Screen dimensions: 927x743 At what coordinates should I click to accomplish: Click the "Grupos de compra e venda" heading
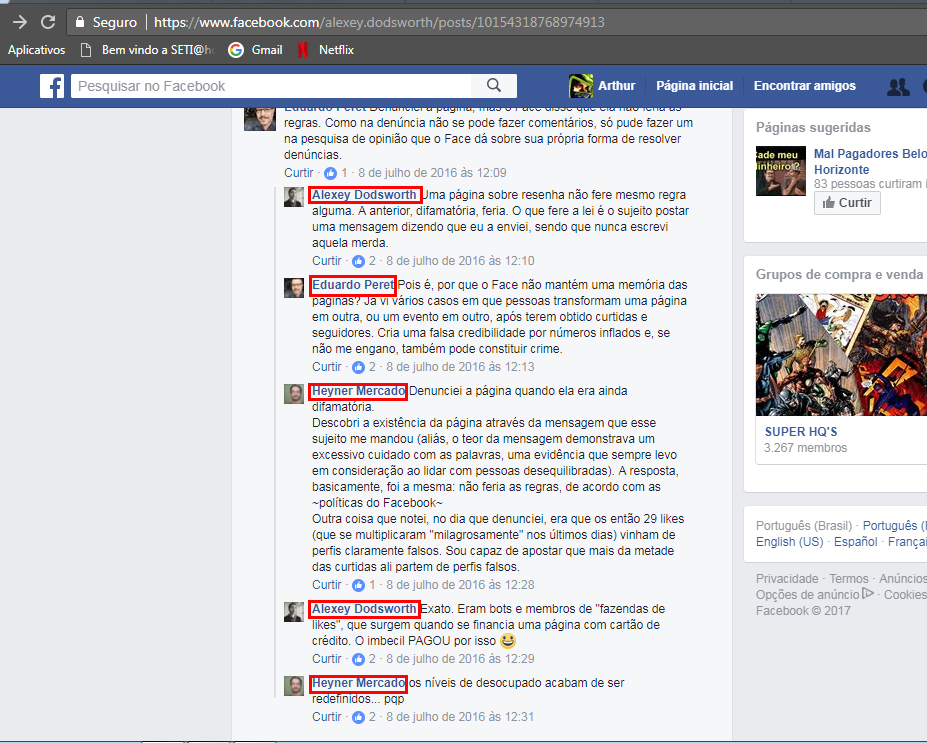[839, 275]
